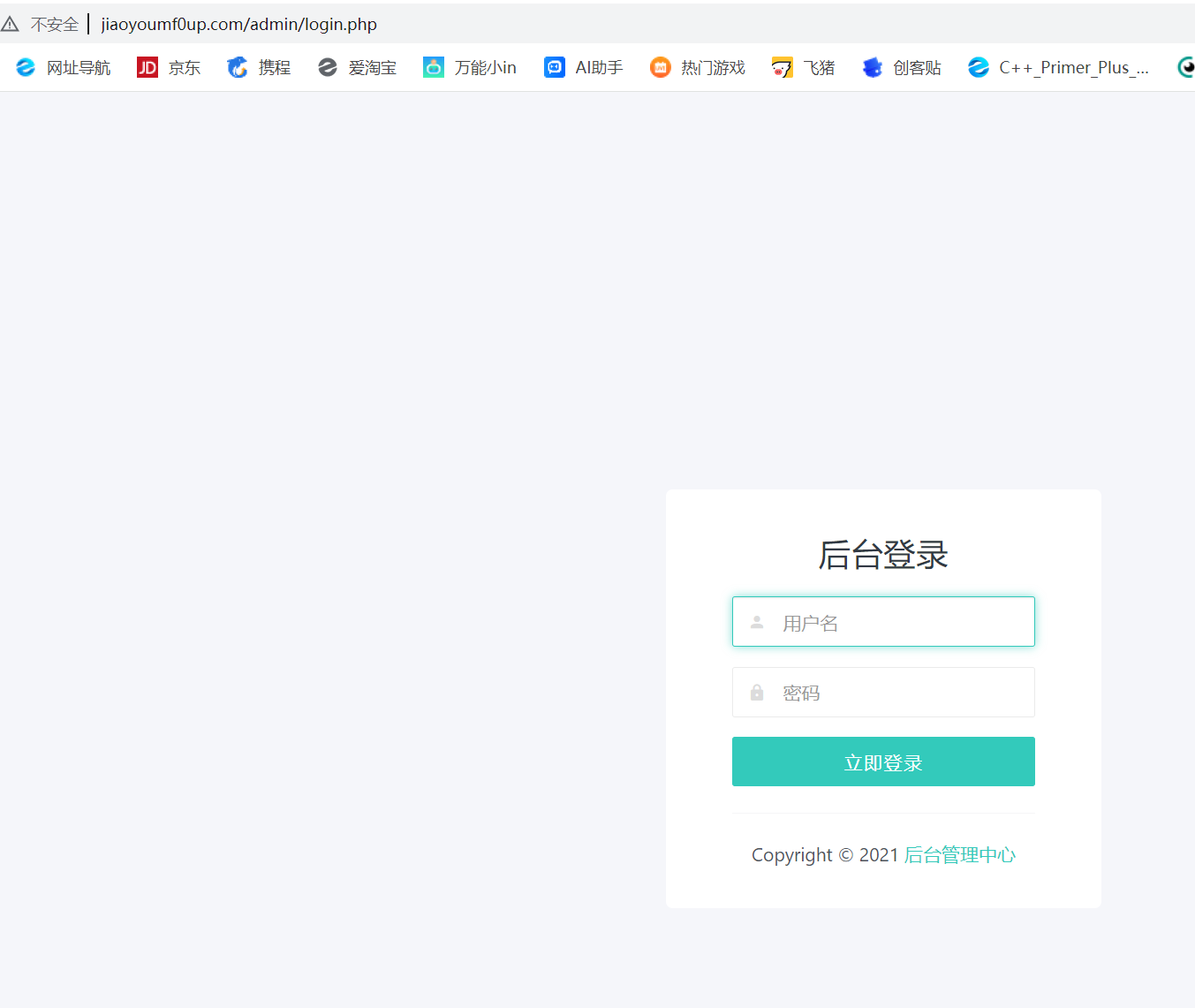This screenshot has width=1195, height=1008.
Task: Click the partially visible bookmark at far right
Action: tap(1186, 67)
